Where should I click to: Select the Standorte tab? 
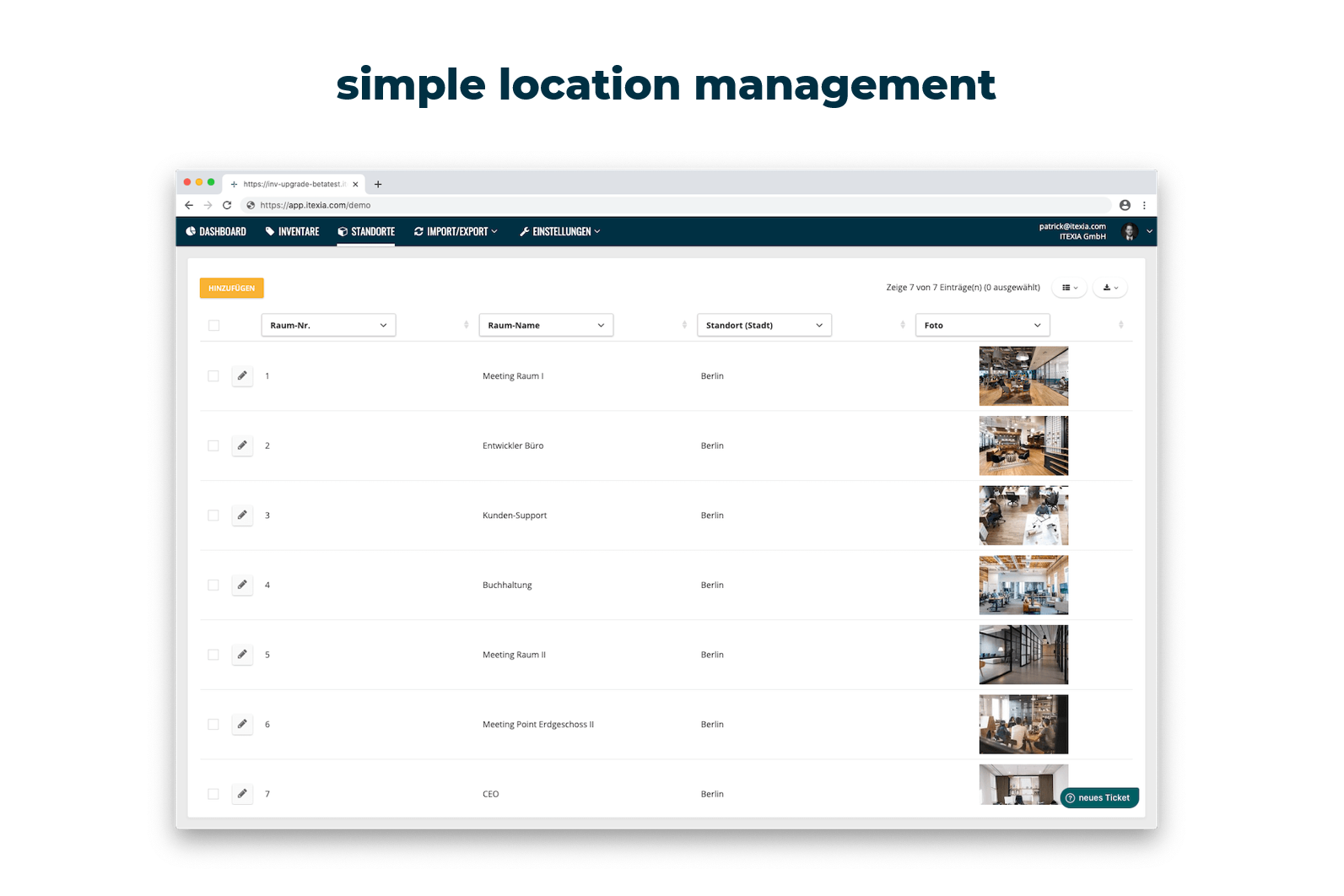pyautogui.click(x=366, y=231)
